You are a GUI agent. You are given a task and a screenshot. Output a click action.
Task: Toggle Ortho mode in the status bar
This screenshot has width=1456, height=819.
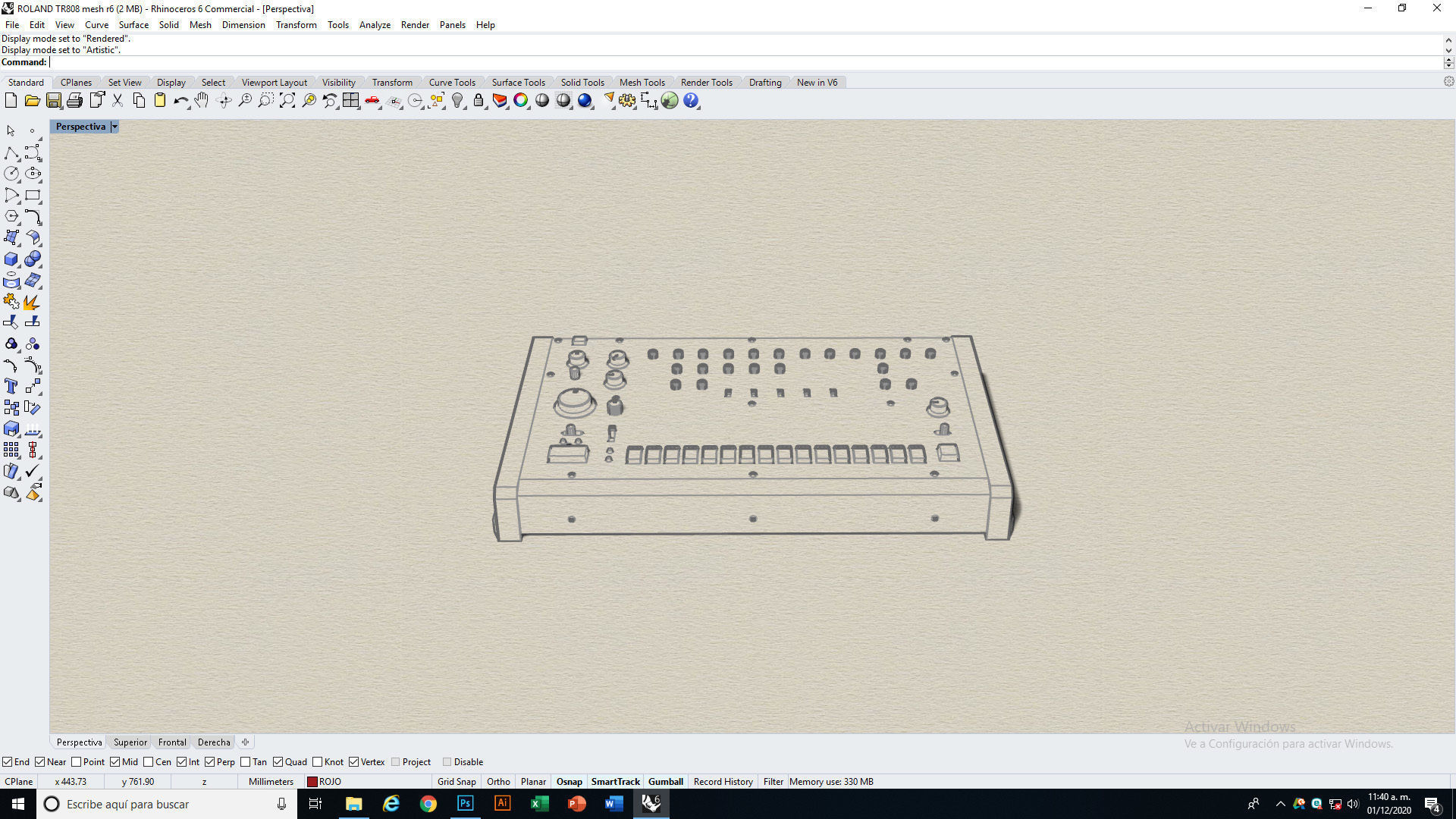[x=498, y=782]
